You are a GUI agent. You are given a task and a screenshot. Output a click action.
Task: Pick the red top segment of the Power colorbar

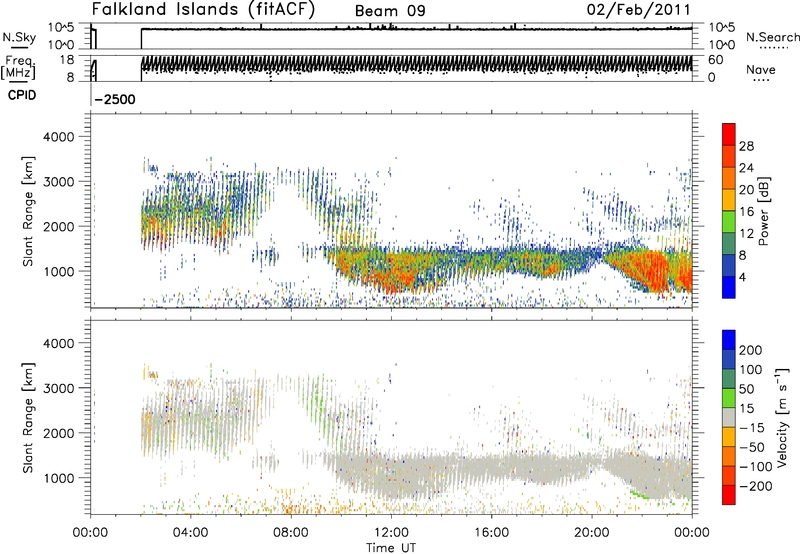coord(729,134)
